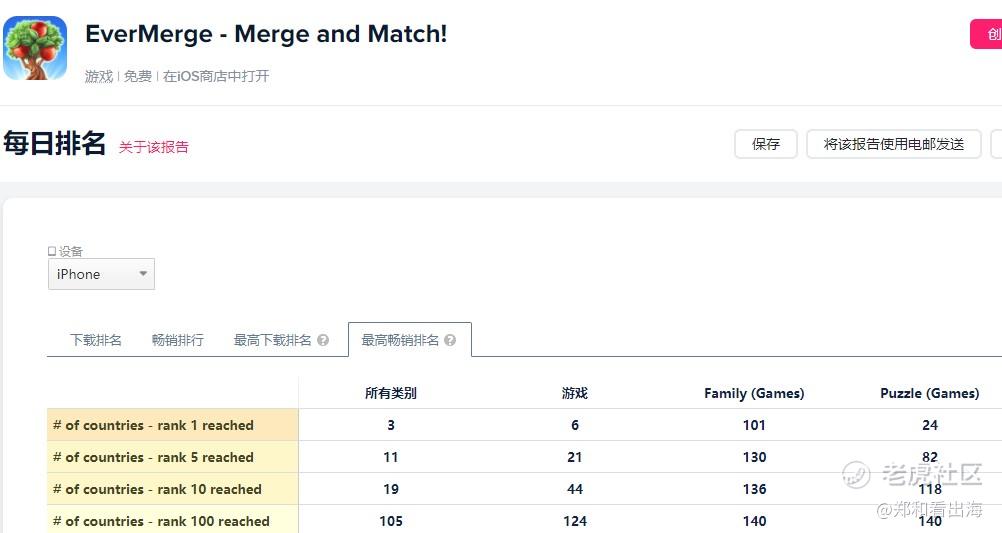
Task: Click help icon beside 最高下载排名 tab
Action: [323, 340]
